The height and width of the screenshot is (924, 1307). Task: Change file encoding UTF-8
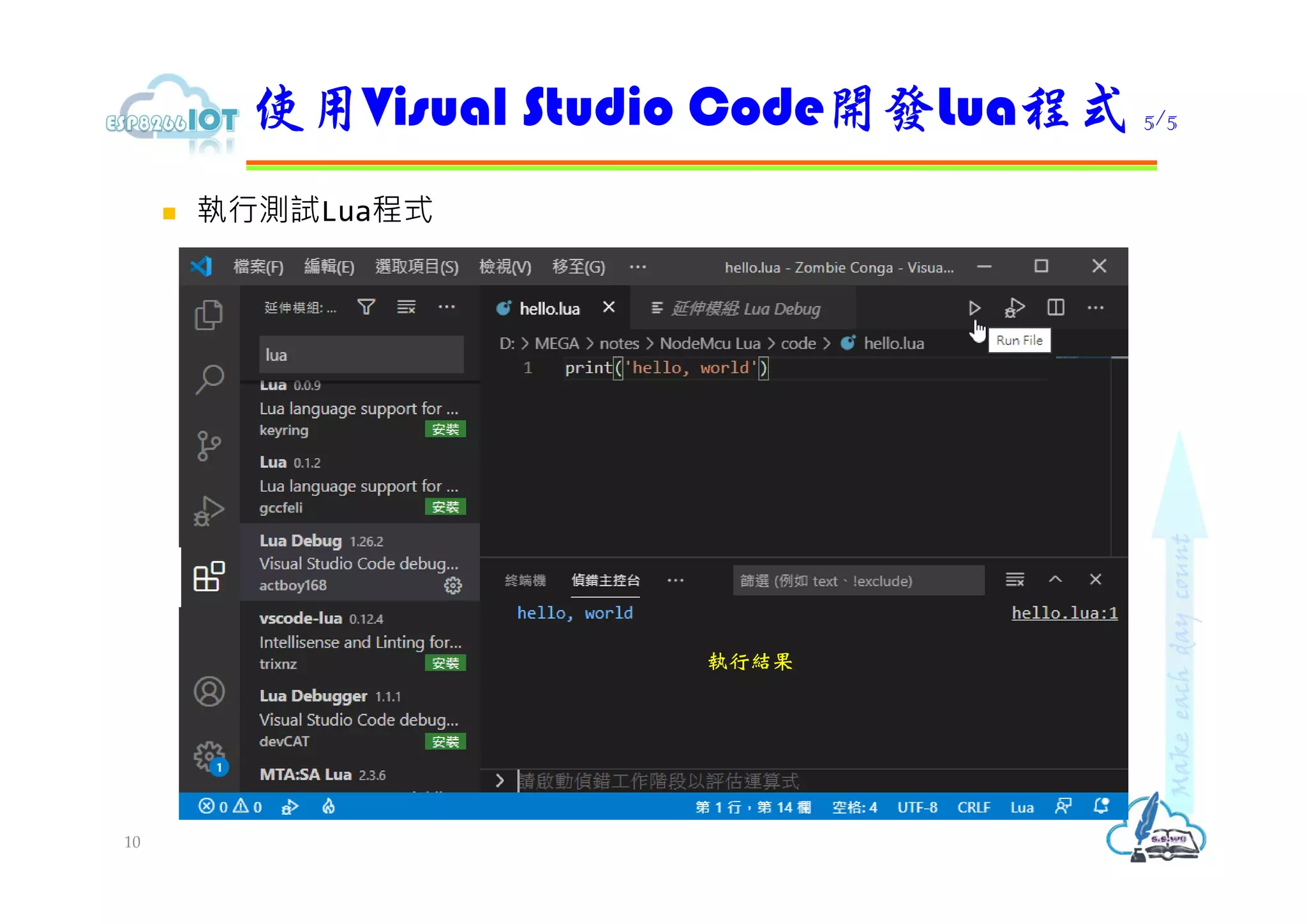(917, 807)
